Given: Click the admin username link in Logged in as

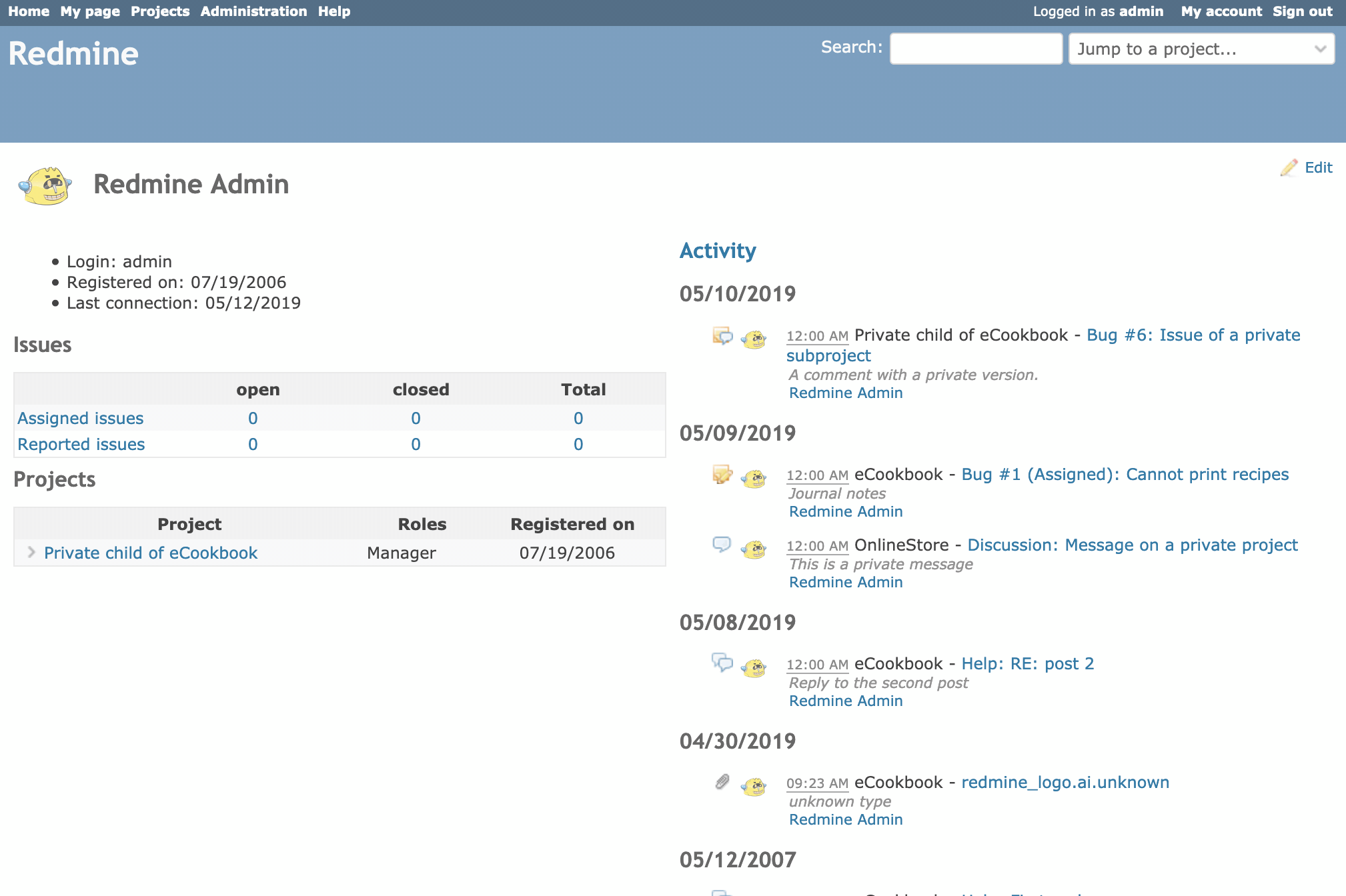Looking at the screenshot, I should coord(1141,11).
